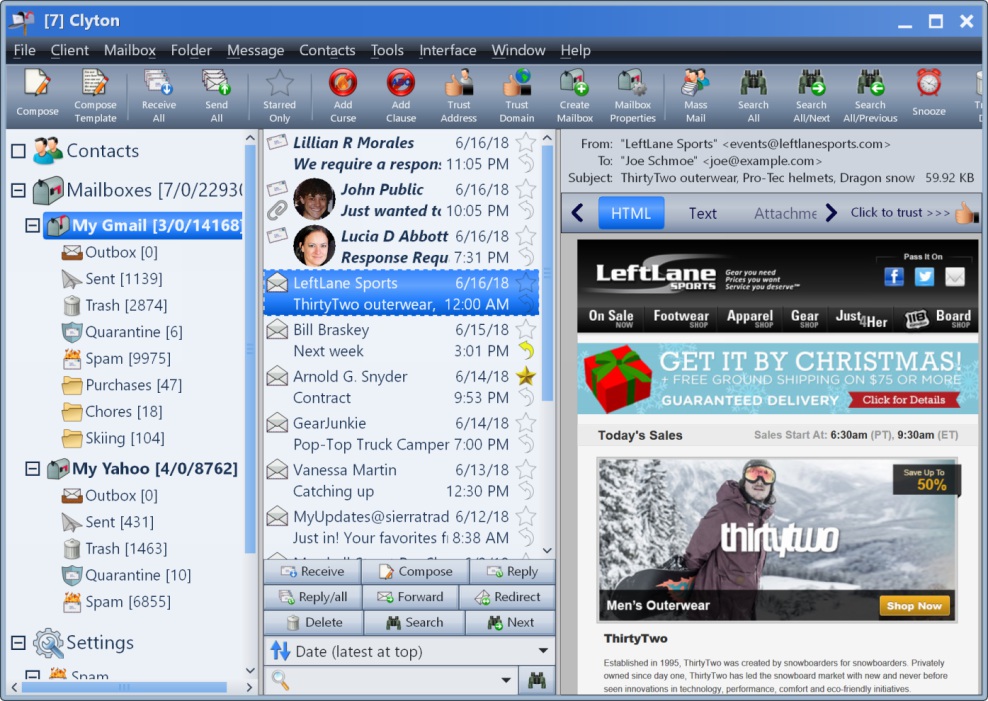This screenshot has width=988, height=701.
Task: Open the Date sort order dropdown
Action: click(x=543, y=651)
